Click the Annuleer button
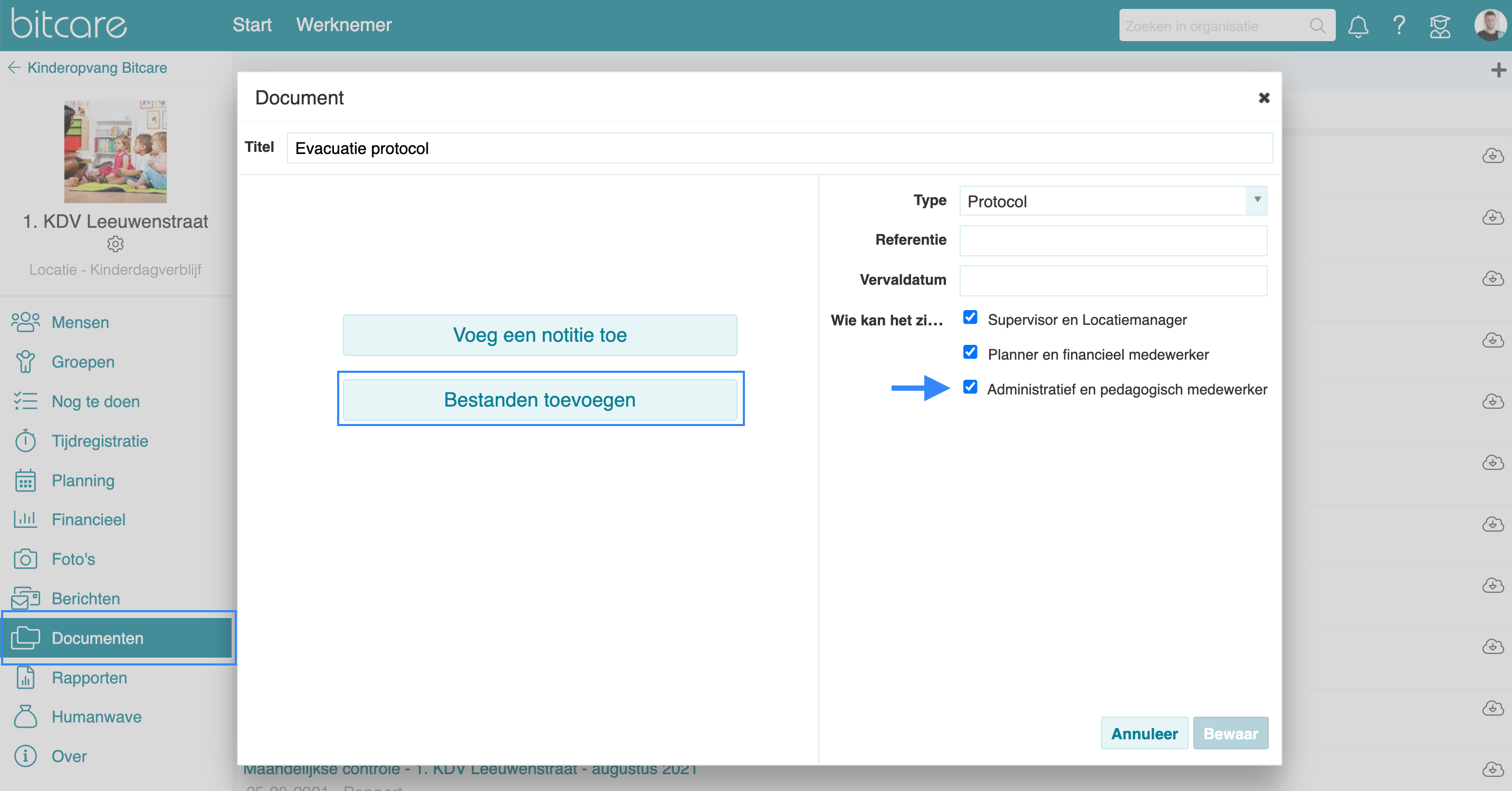 (1144, 733)
